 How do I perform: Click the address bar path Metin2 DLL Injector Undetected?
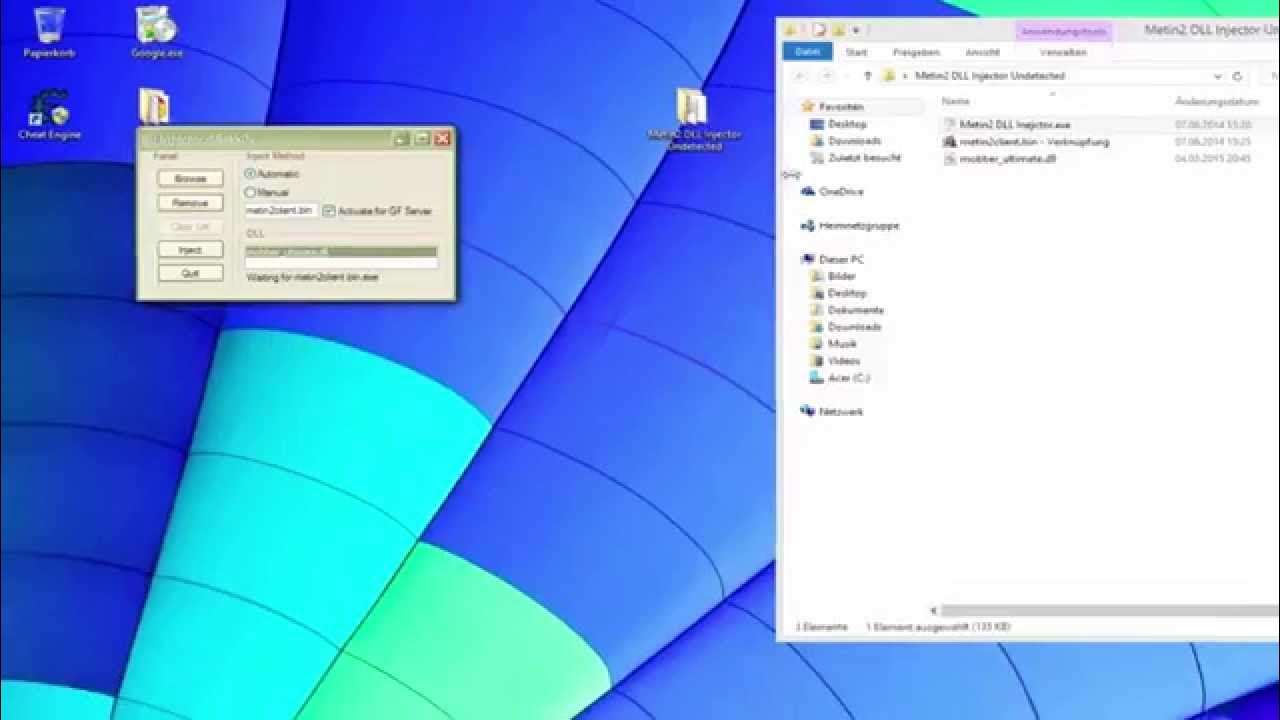coord(989,76)
